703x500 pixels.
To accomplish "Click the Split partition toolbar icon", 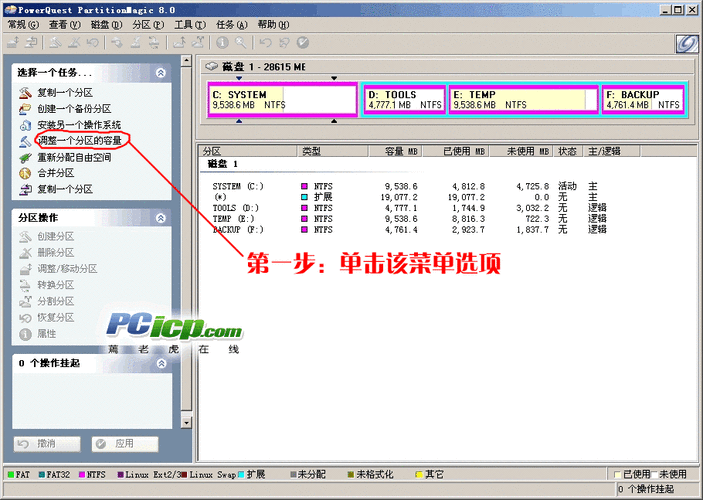I will coord(198,43).
